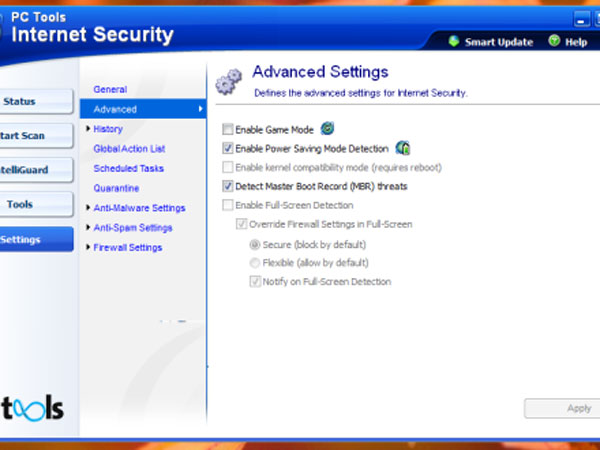This screenshot has height=450, width=600.
Task: Click 'Detect Master Boot Record (MBR) threats' text
Action: (321, 186)
